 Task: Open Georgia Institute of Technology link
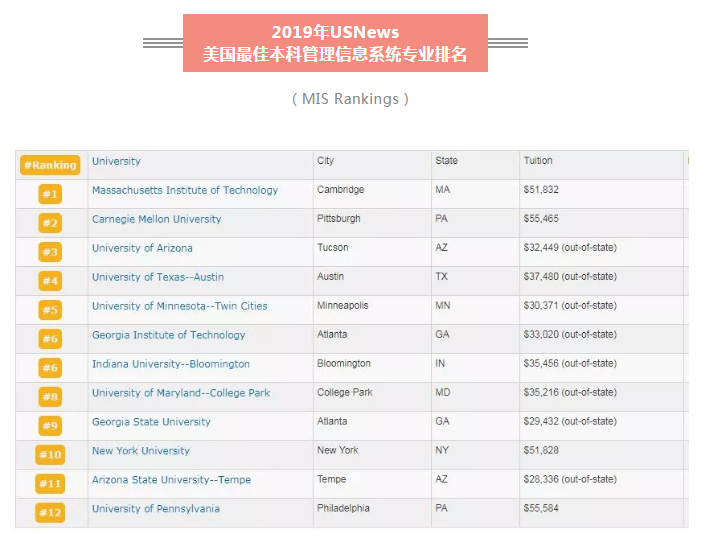pos(169,335)
